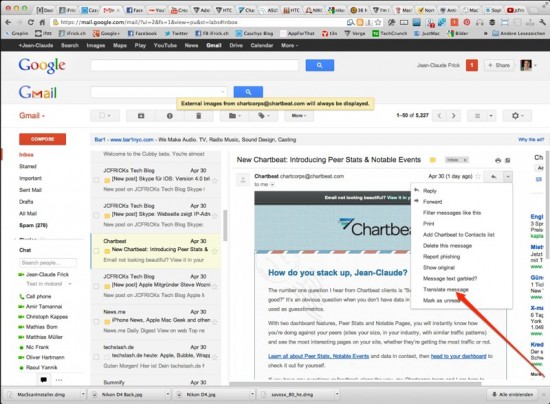Open the Move to folder dropdown
550x404 pixels.
coord(235,116)
